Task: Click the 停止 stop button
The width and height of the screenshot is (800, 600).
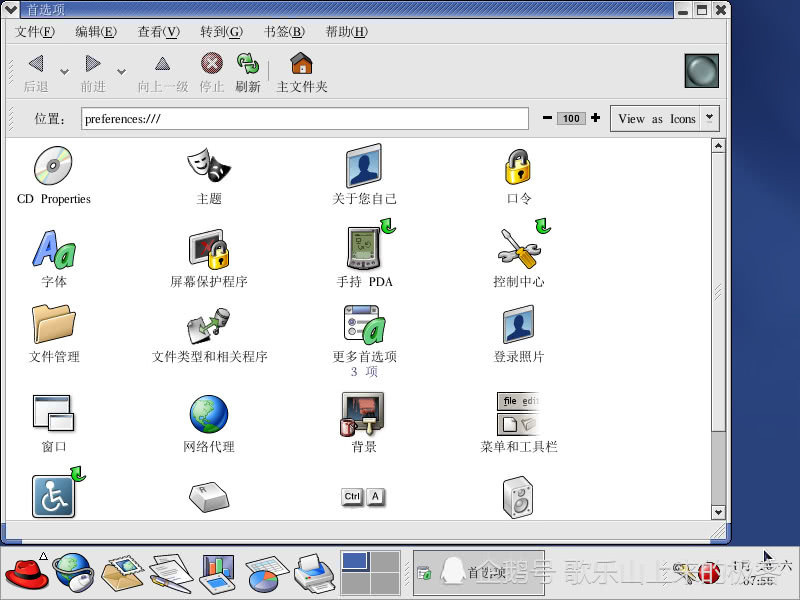Action: (x=212, y=73)
